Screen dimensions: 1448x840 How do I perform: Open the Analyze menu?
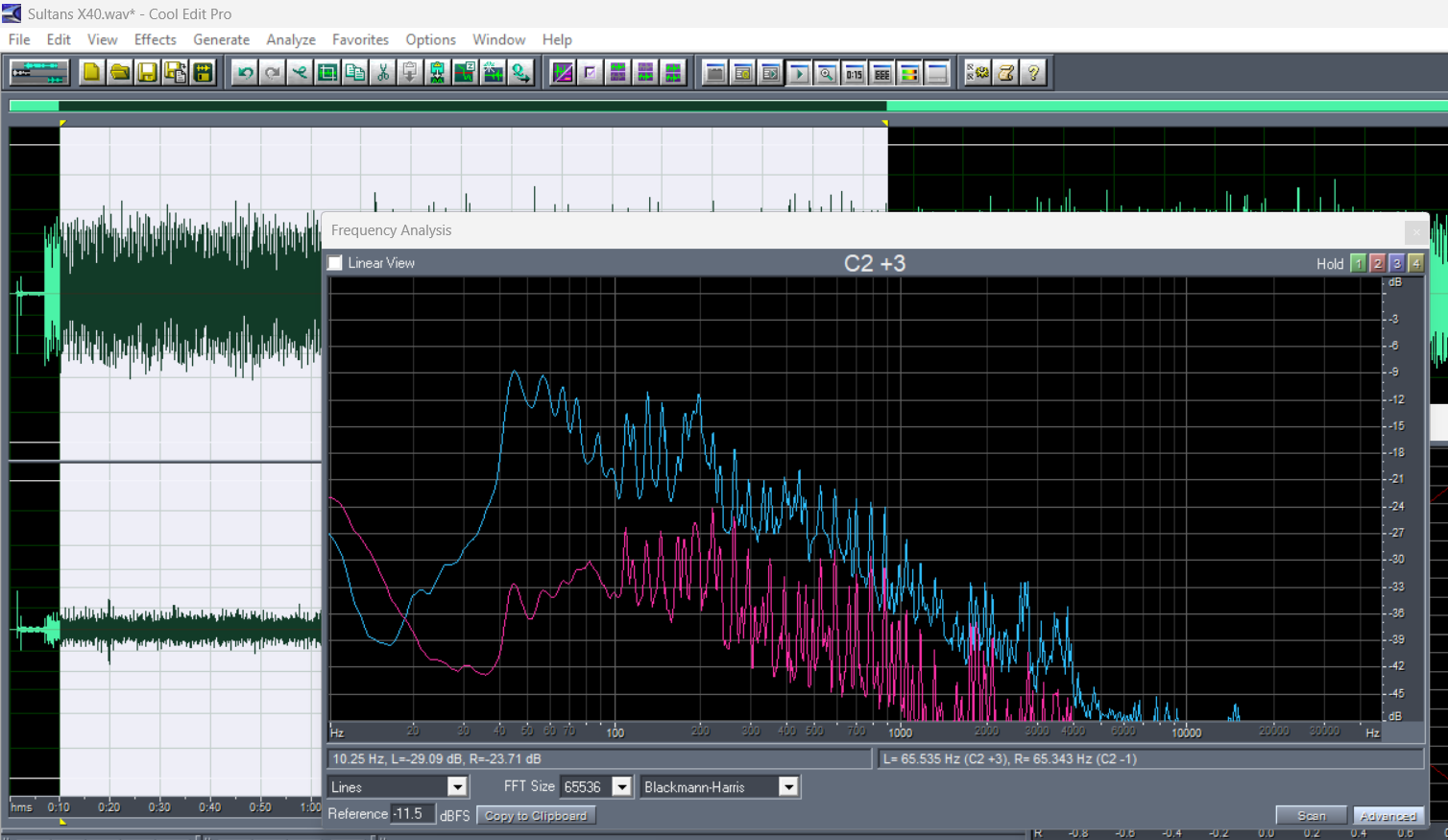click(x=291, y=39)
